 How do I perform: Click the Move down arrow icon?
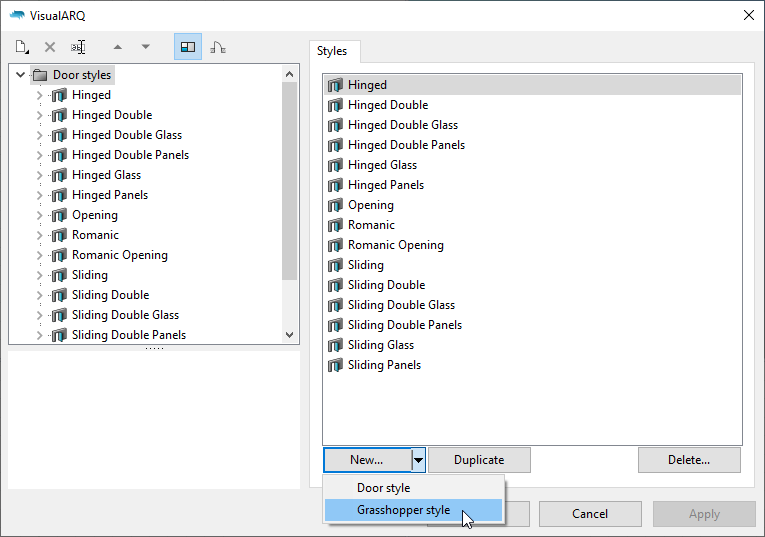pos(145,47)
